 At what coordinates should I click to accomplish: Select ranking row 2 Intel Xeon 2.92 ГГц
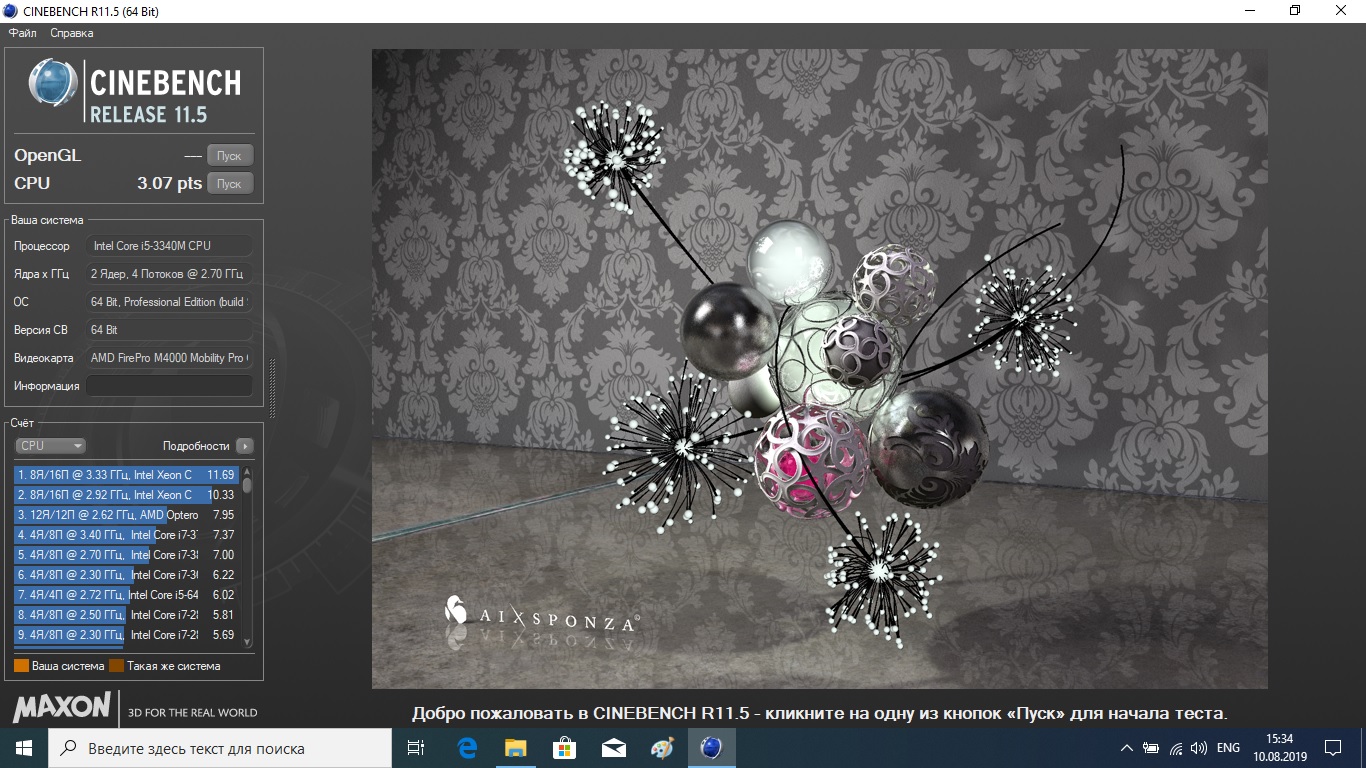click(126, 495)
